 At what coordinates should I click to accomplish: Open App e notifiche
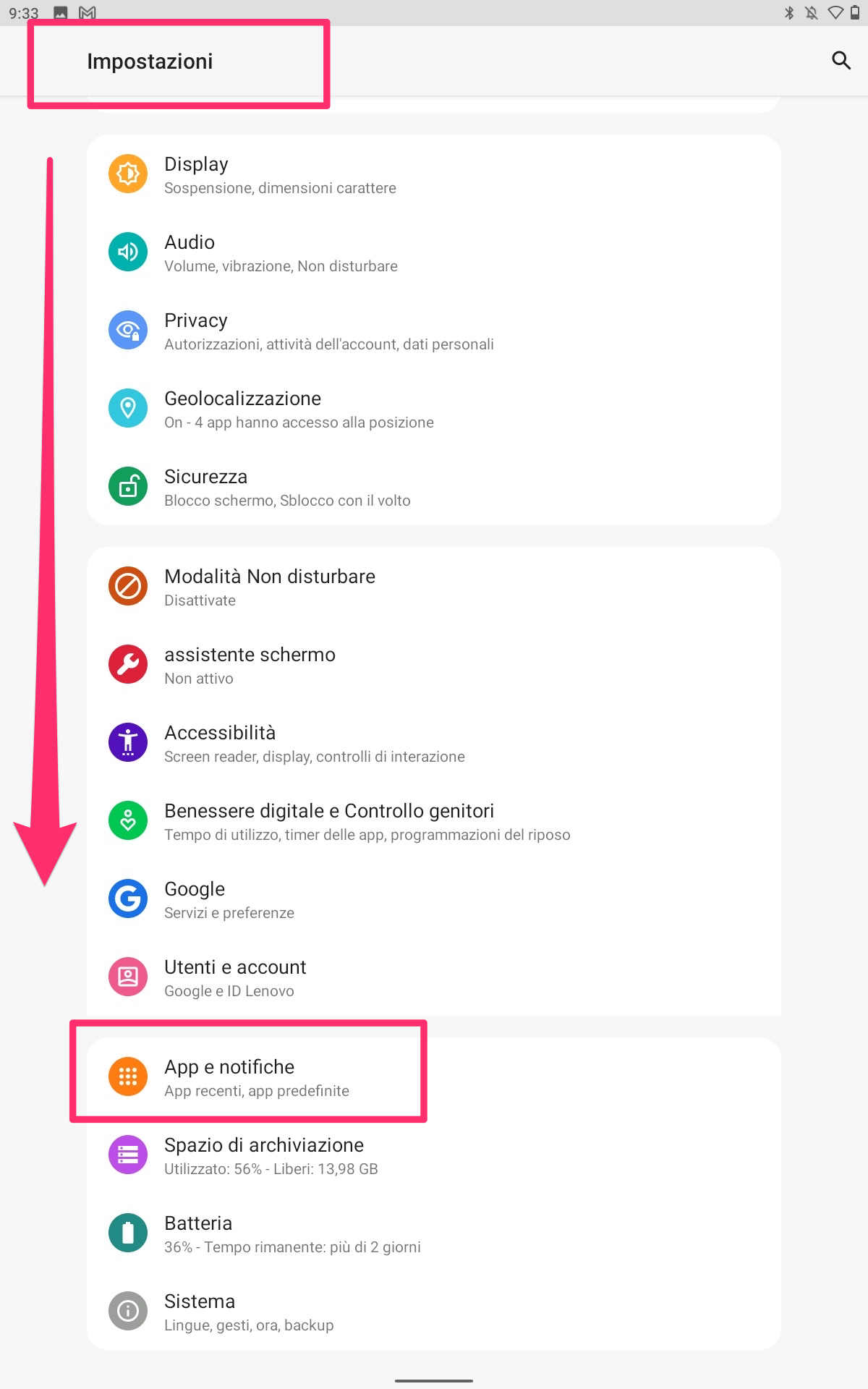[x=434, y=1077]
